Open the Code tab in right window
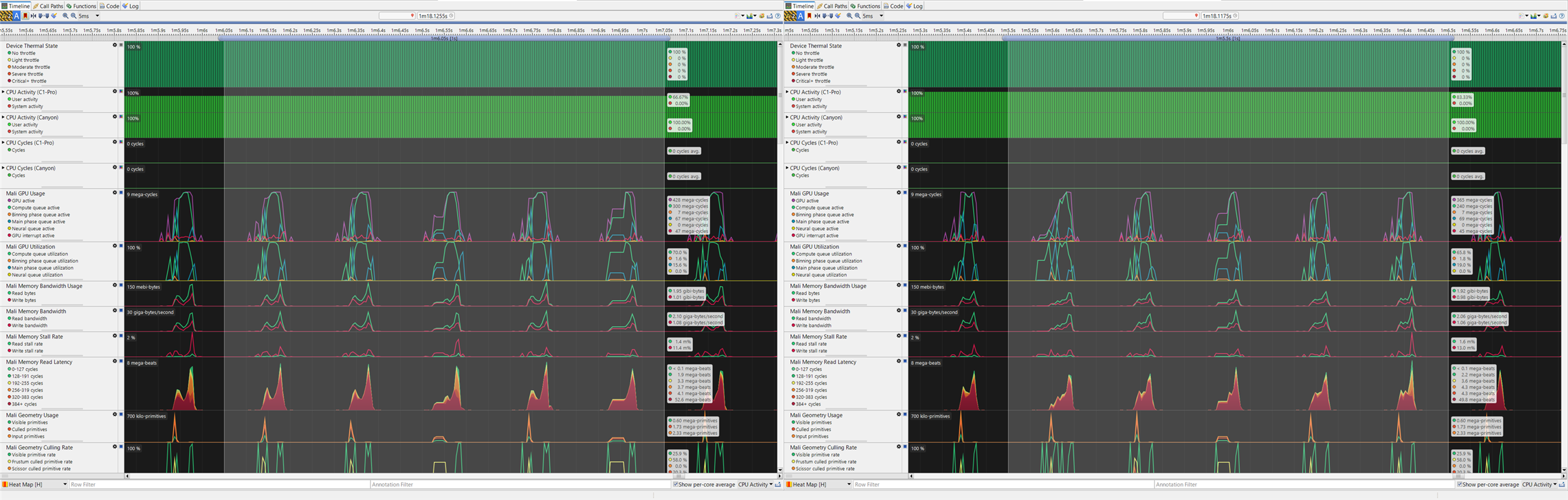 tap(893, 6)
